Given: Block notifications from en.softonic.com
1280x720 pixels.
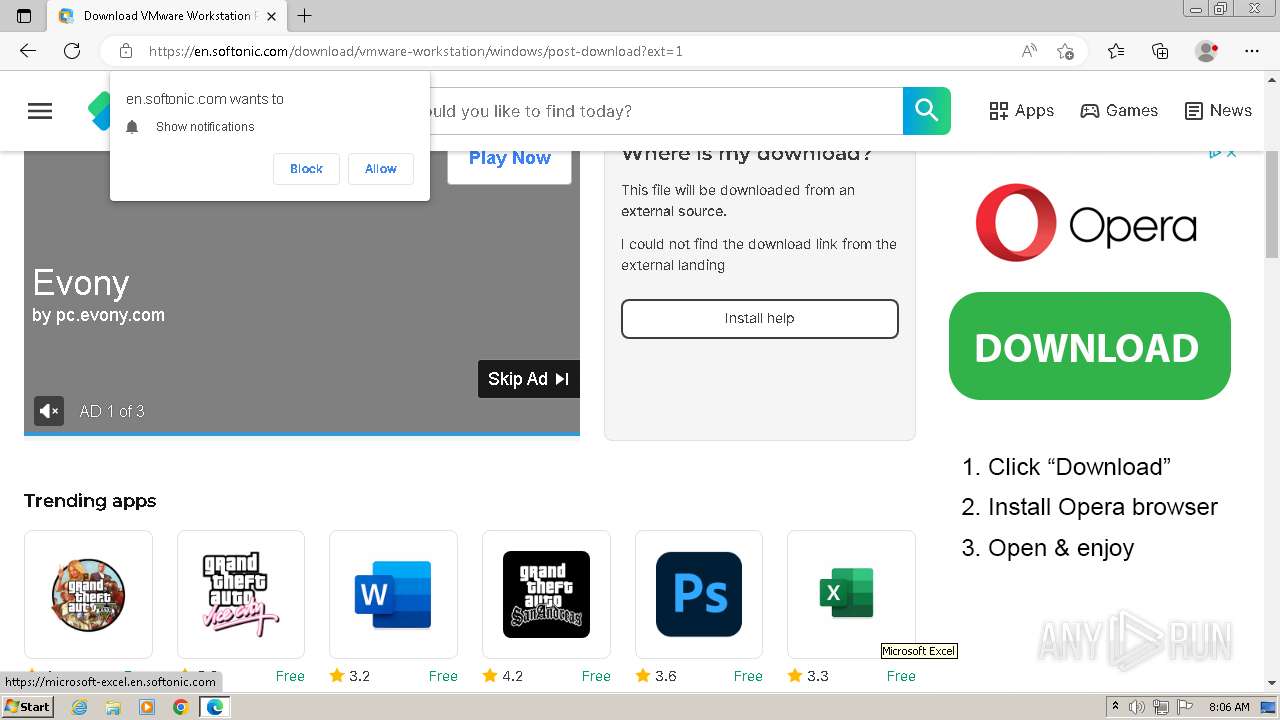Looking at the screenshot, I should pyautogui.click(x=306, y=169).
